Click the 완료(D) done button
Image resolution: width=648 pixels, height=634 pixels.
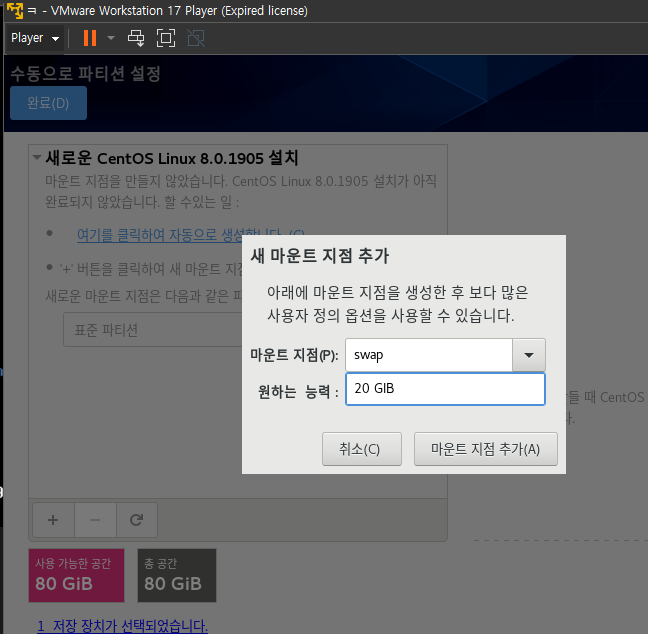click(x=48, y=103)
